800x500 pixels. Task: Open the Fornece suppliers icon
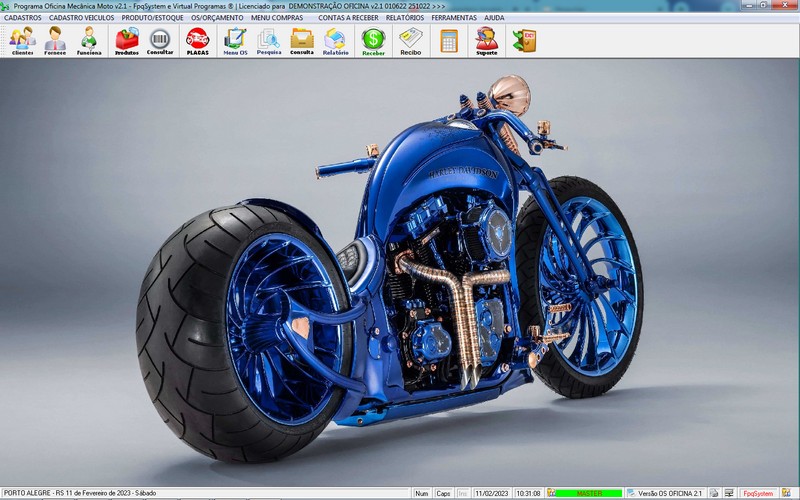pos(55,41)
